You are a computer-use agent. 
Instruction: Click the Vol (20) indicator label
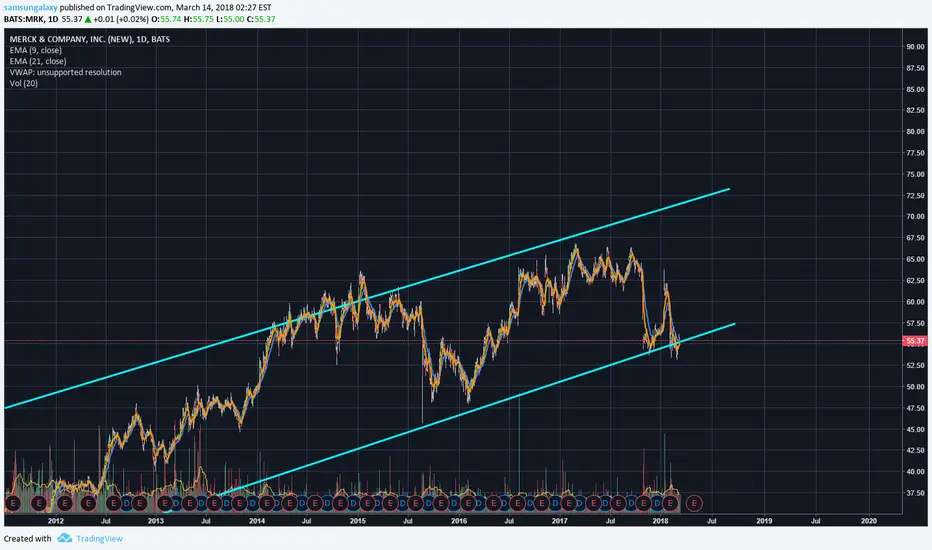(24, 83)
